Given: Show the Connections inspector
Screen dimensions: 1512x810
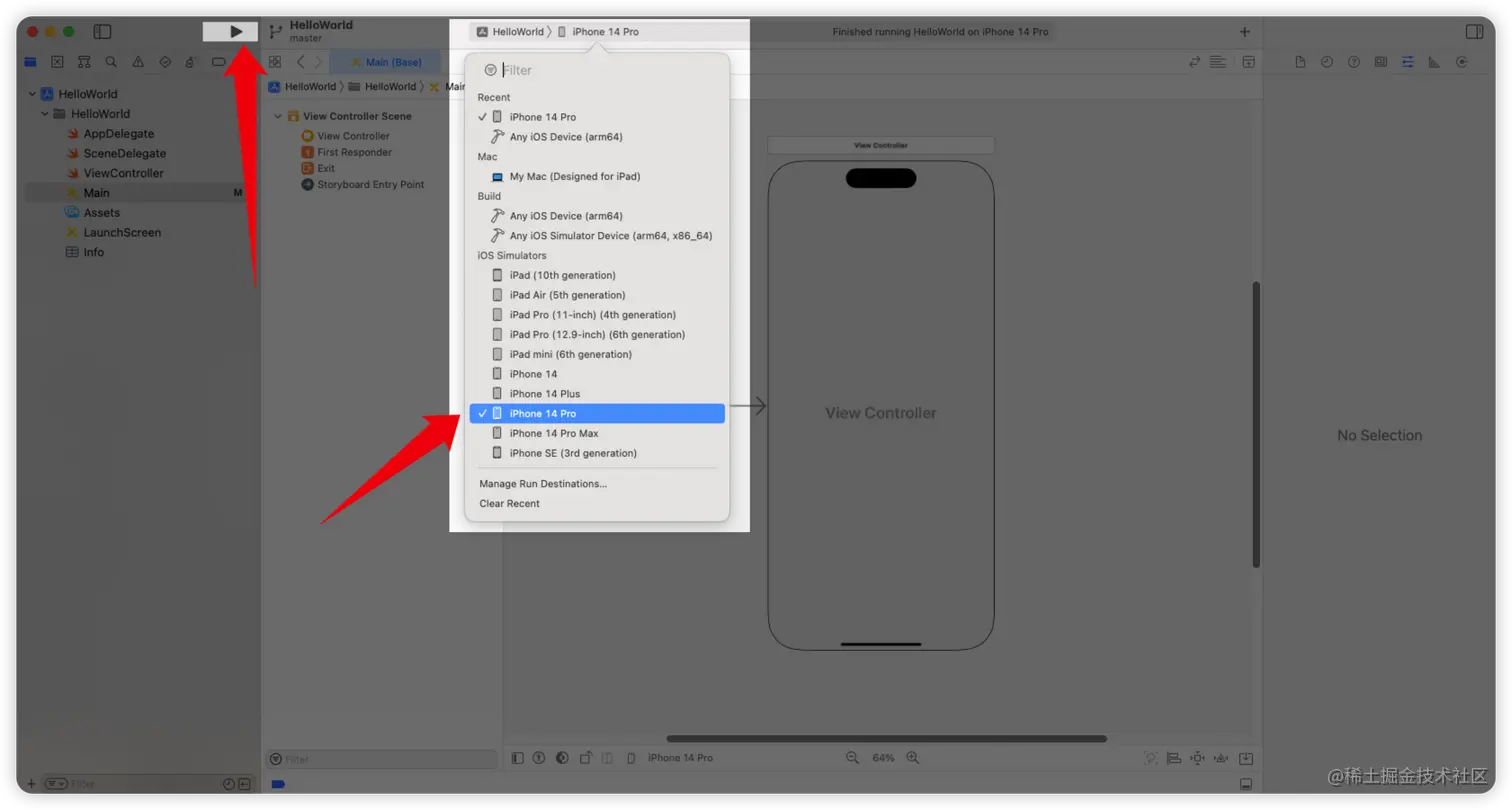Looking at the screenshot, I should (1461, 62).
